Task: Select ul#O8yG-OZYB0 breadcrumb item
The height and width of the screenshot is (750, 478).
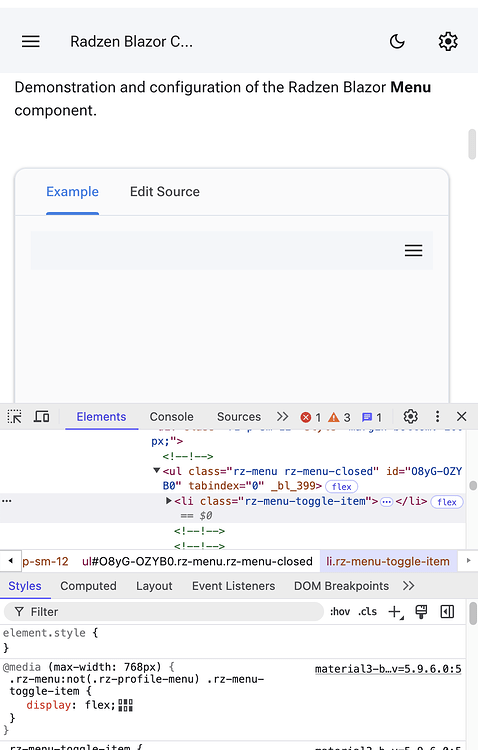Action: (197, 561)
